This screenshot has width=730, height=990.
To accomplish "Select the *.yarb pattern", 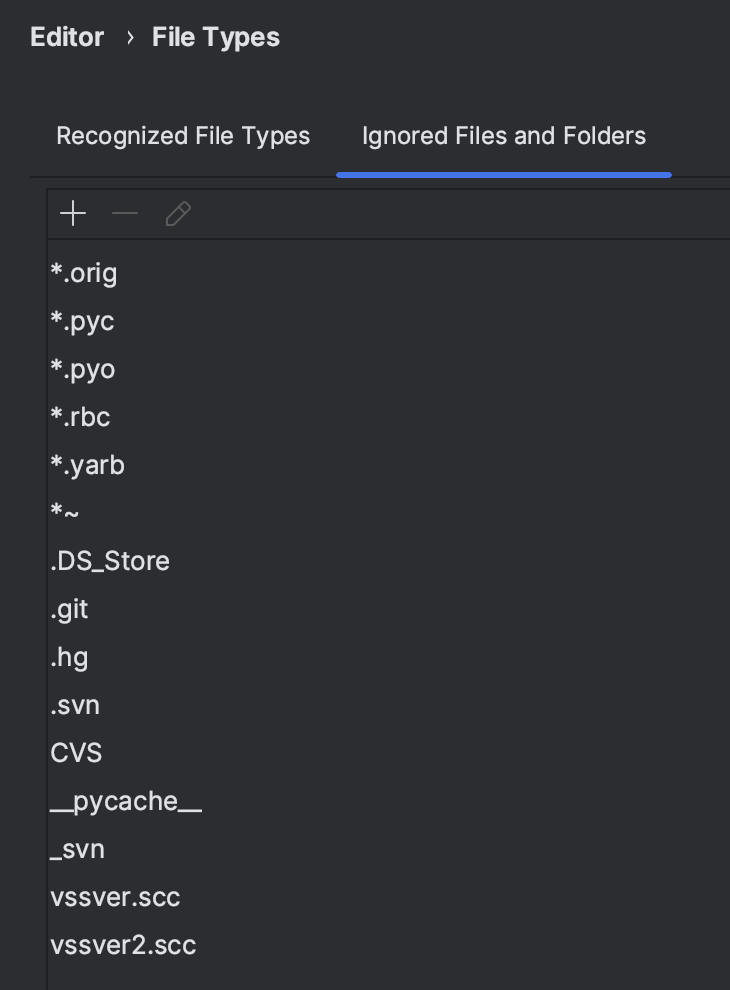I will 87,465.
